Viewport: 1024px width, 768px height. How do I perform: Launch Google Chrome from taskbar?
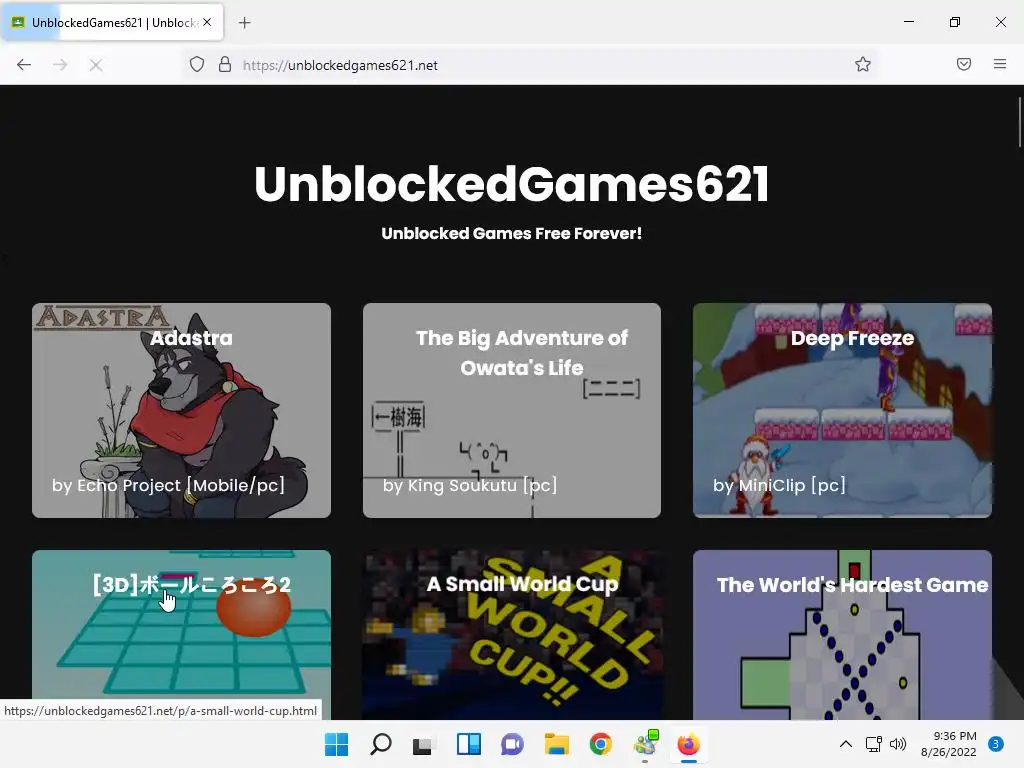[x=601, y=744]
